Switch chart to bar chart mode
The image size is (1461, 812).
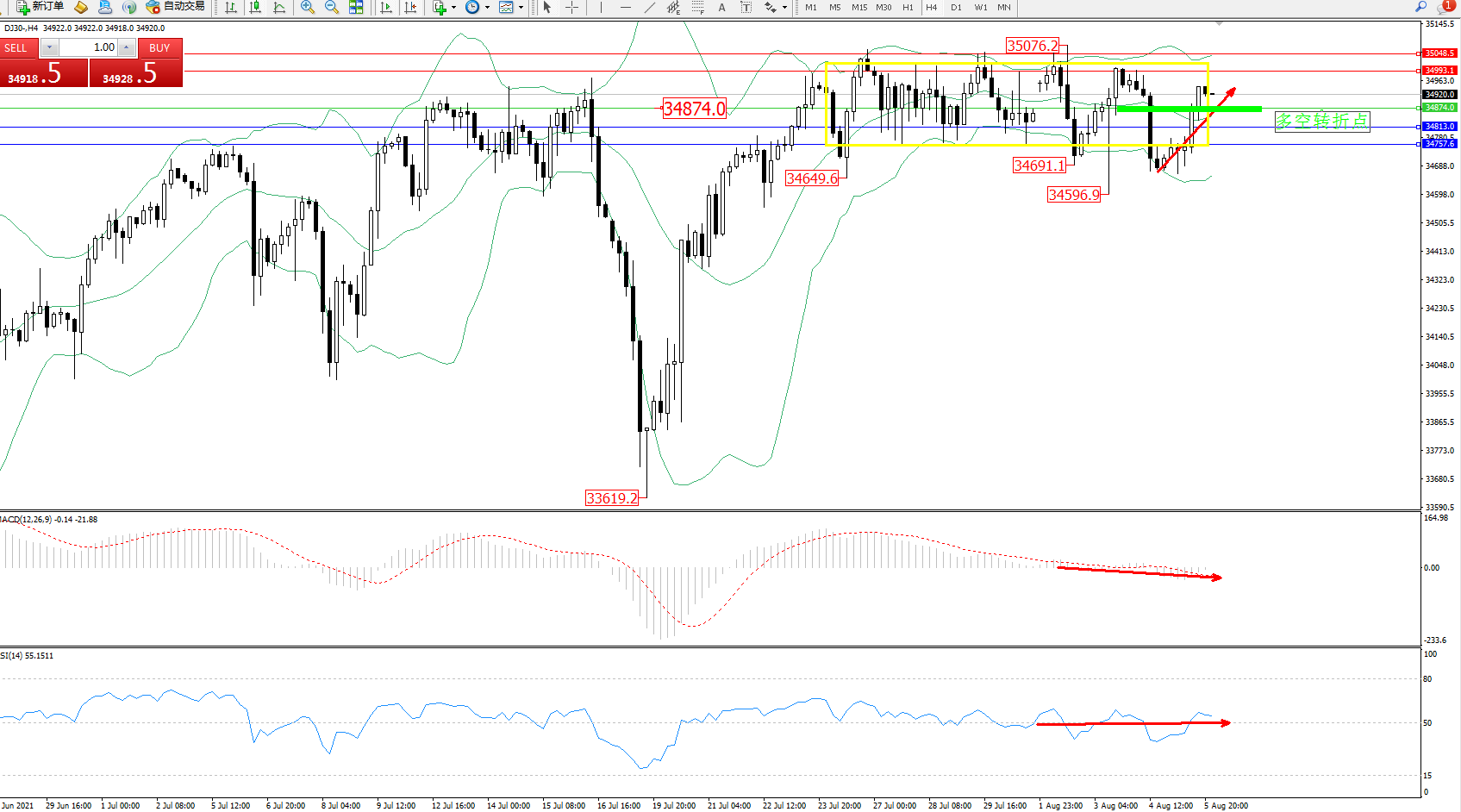pyautogui.click(x=231, y=7)
